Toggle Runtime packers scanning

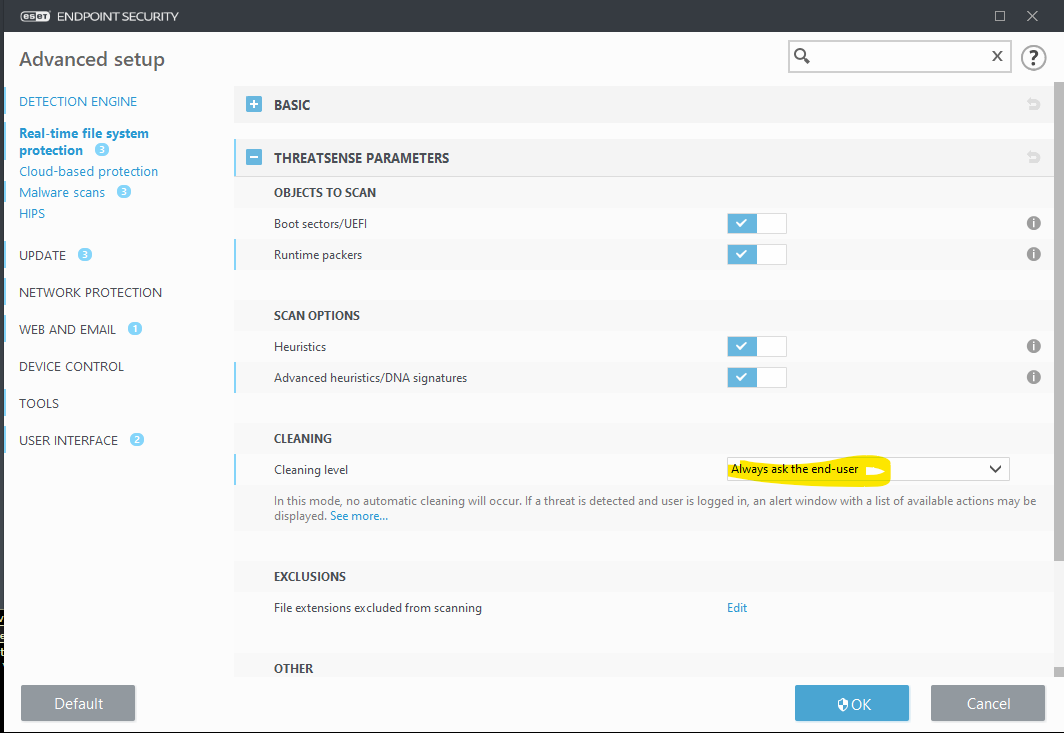pyautogui.click(x=757, y=255)
